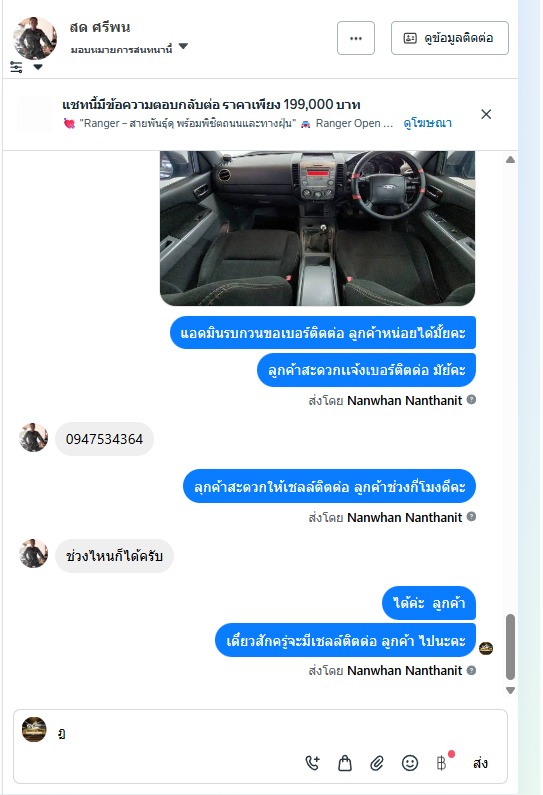Open the emoji smiley picker

point(410,763)
